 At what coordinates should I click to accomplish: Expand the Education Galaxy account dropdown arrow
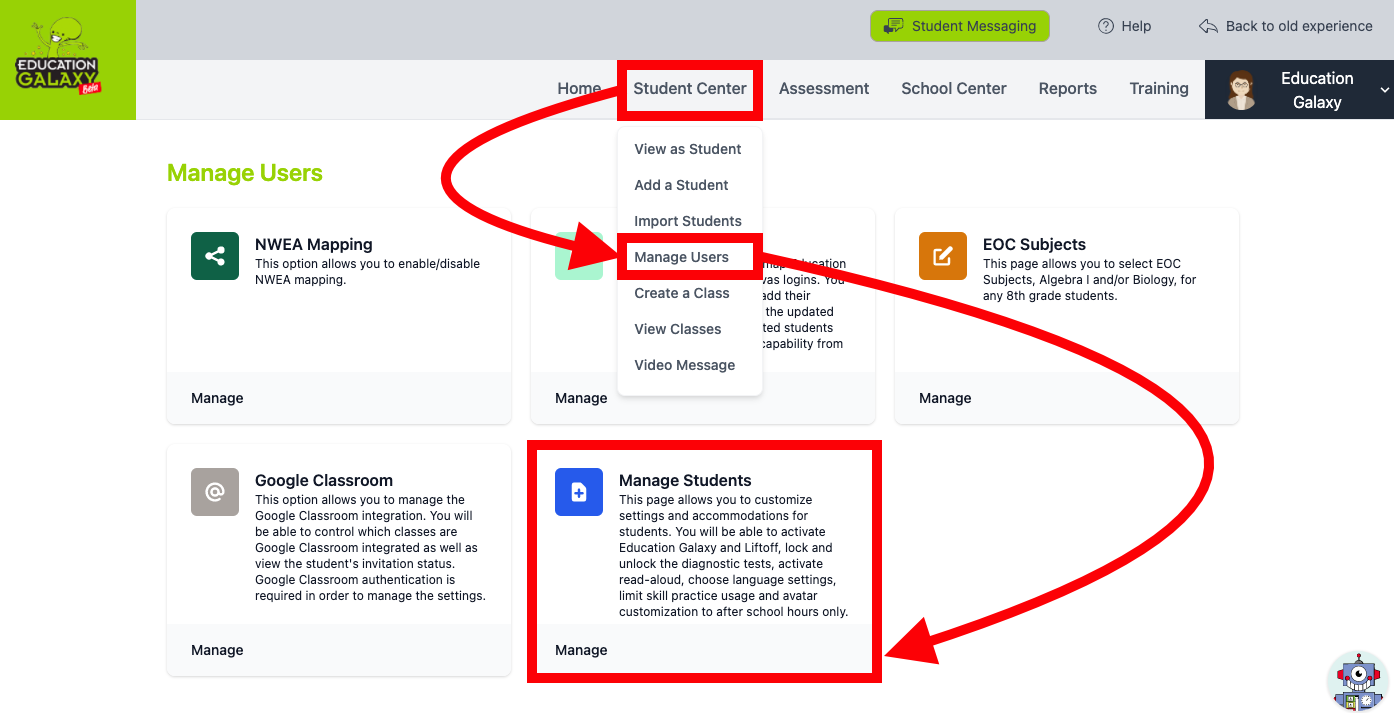click(1385, 90)
